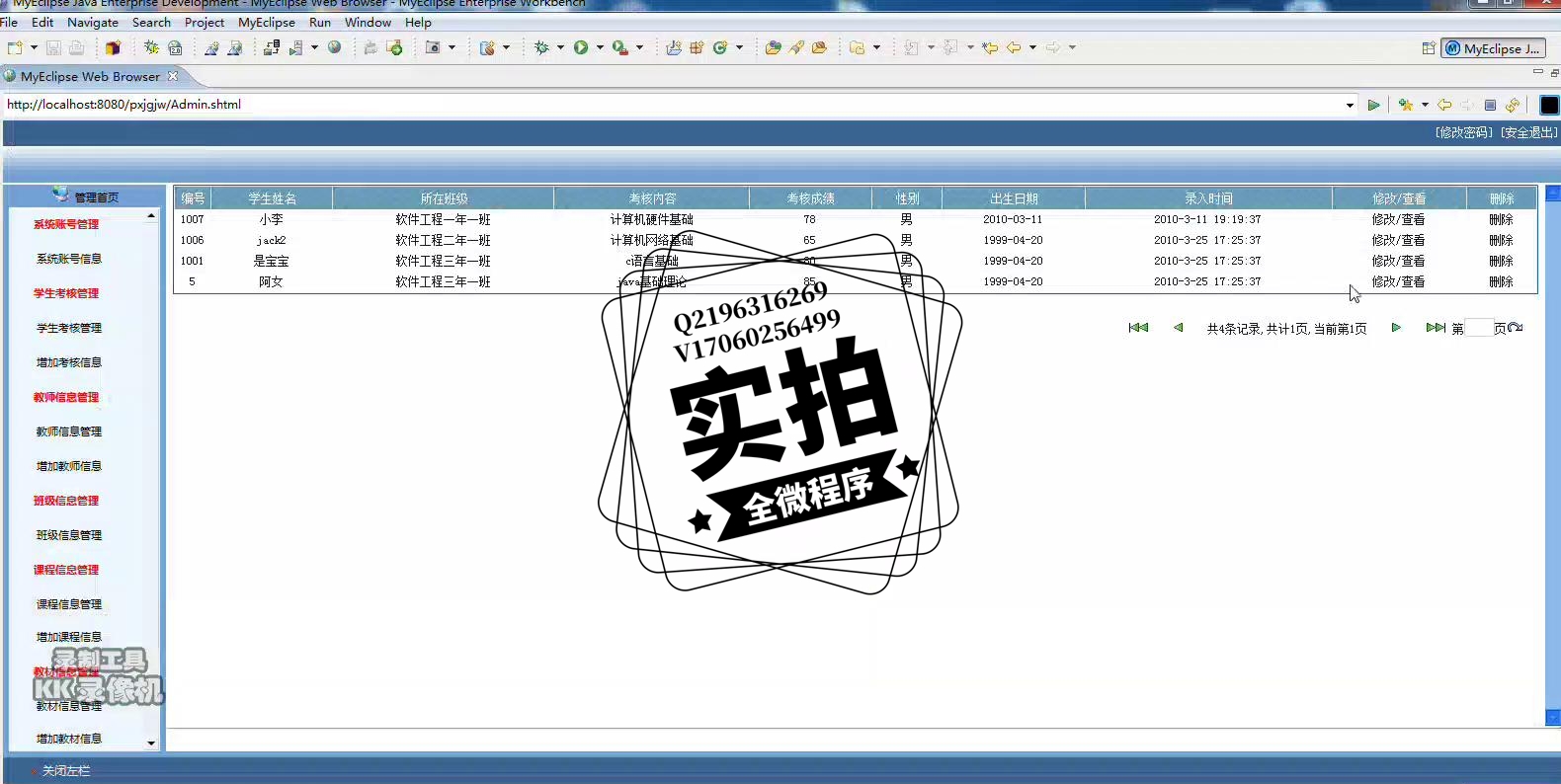Click the Print icon in toolbar
This screenshot has width=1561, height=784.
point(76,47)
